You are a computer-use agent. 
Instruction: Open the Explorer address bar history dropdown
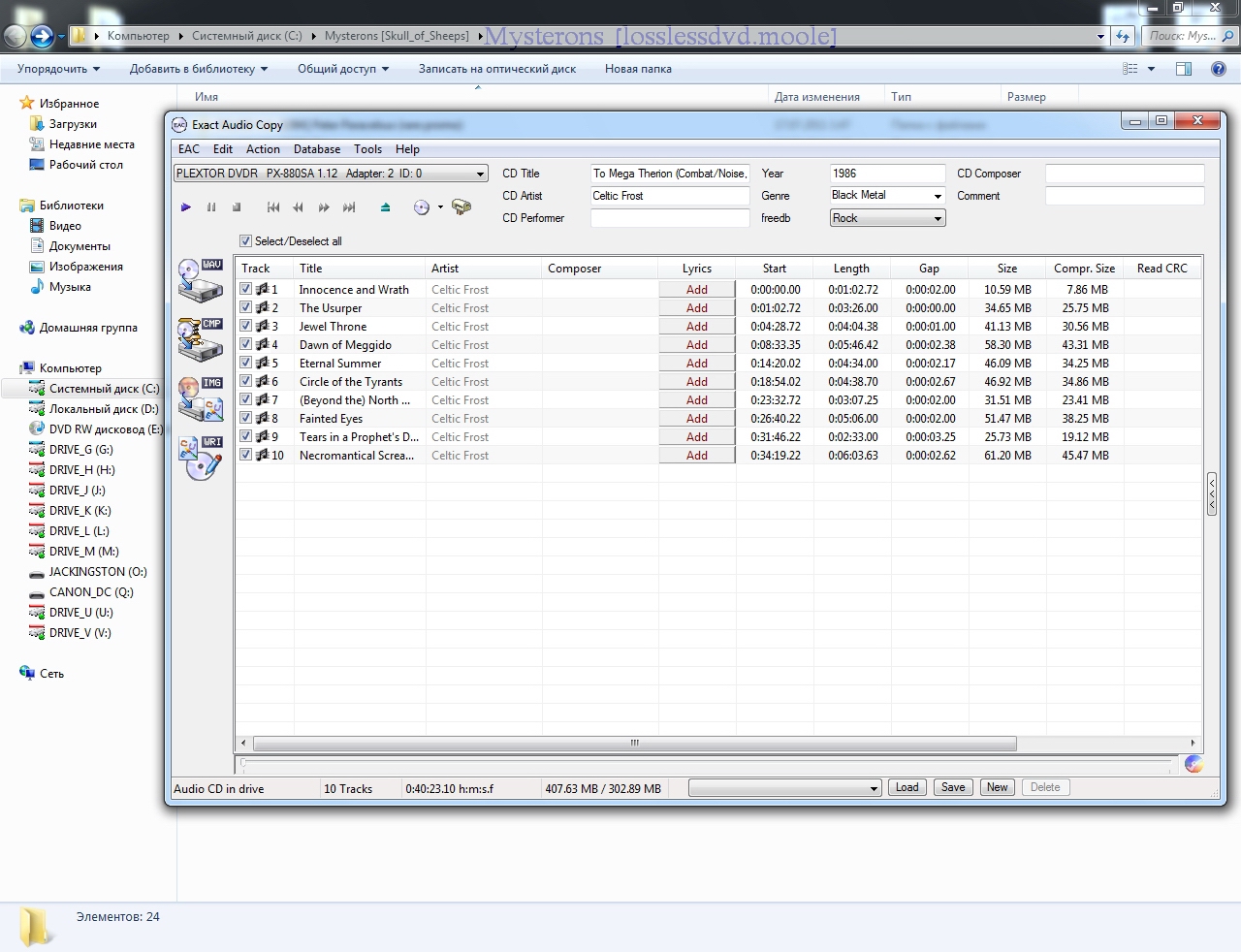1100,37
